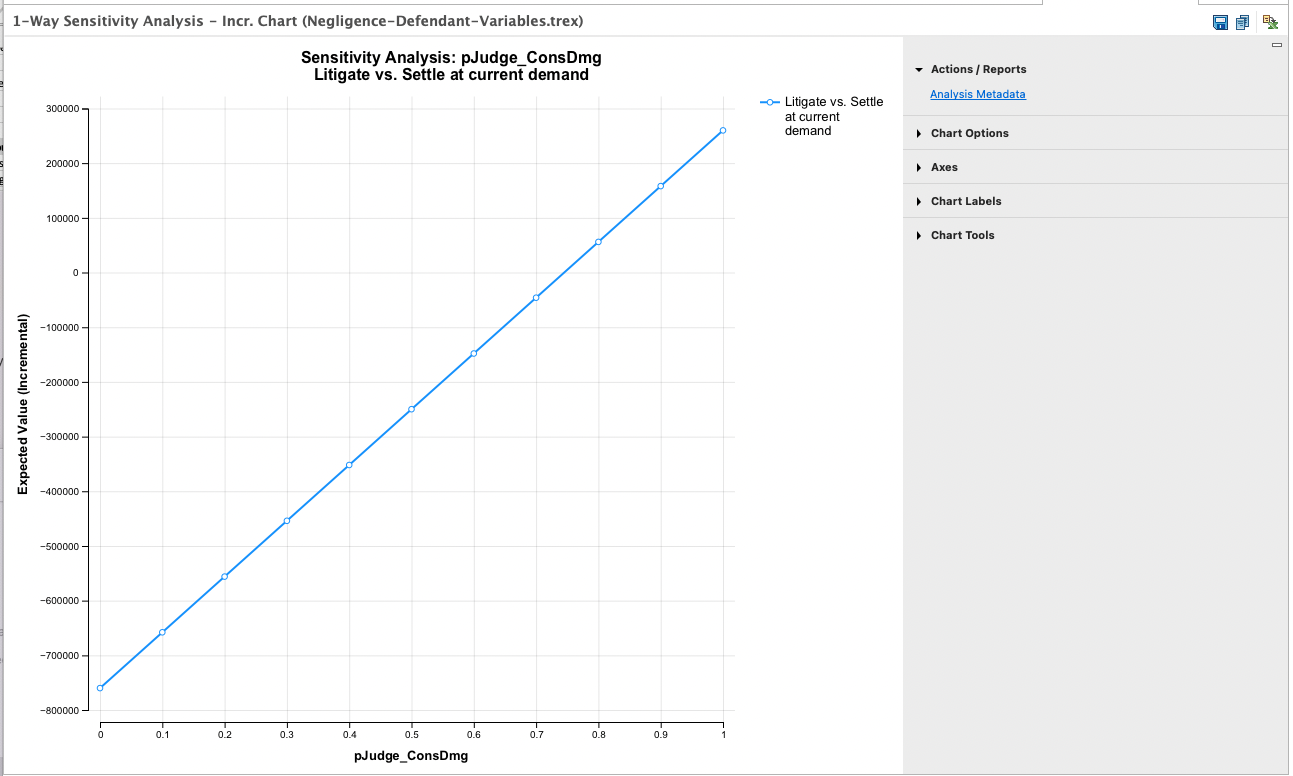Click the export to Excel icon

click(1270, 21)
